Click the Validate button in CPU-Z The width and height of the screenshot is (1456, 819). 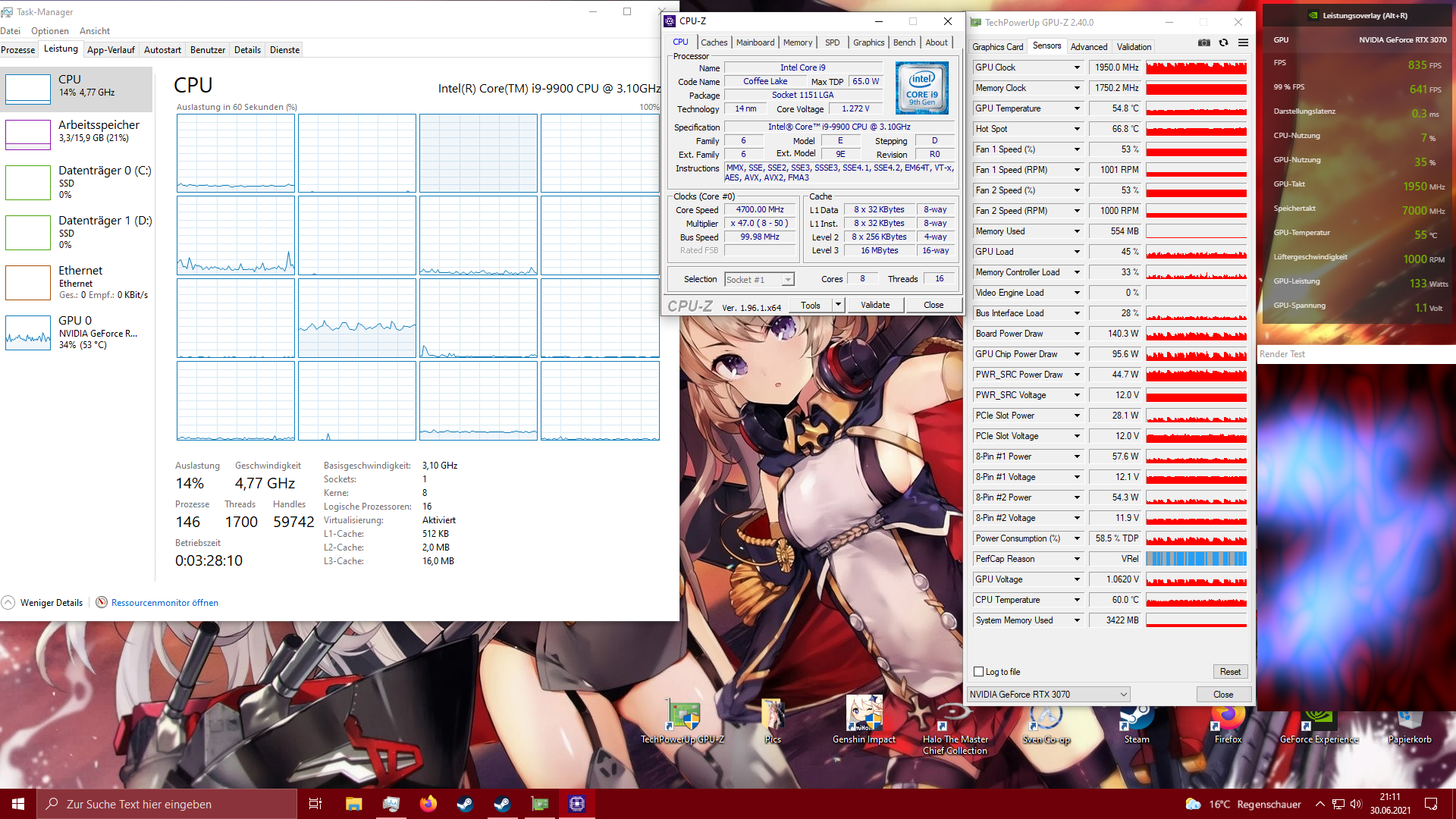click(875, 305)
